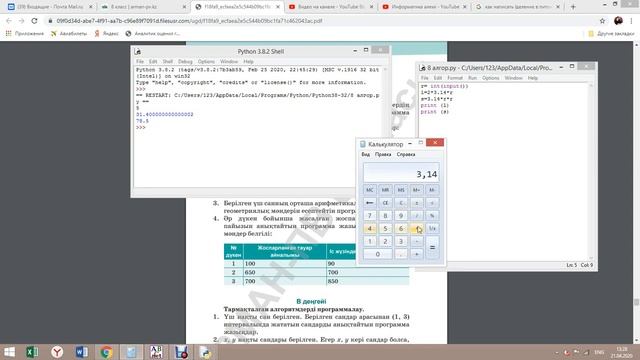Click the Windows Start button

[9, 352]
